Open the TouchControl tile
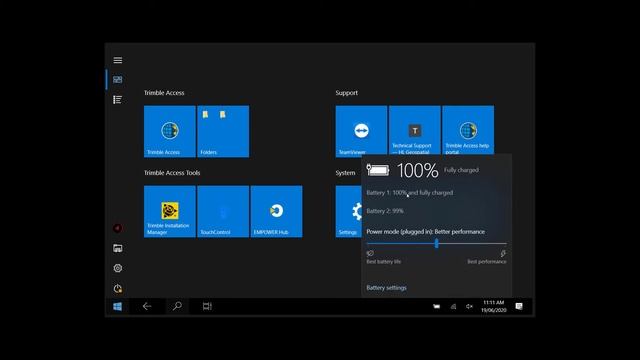 pyautogui.click(x=223, y=211)
